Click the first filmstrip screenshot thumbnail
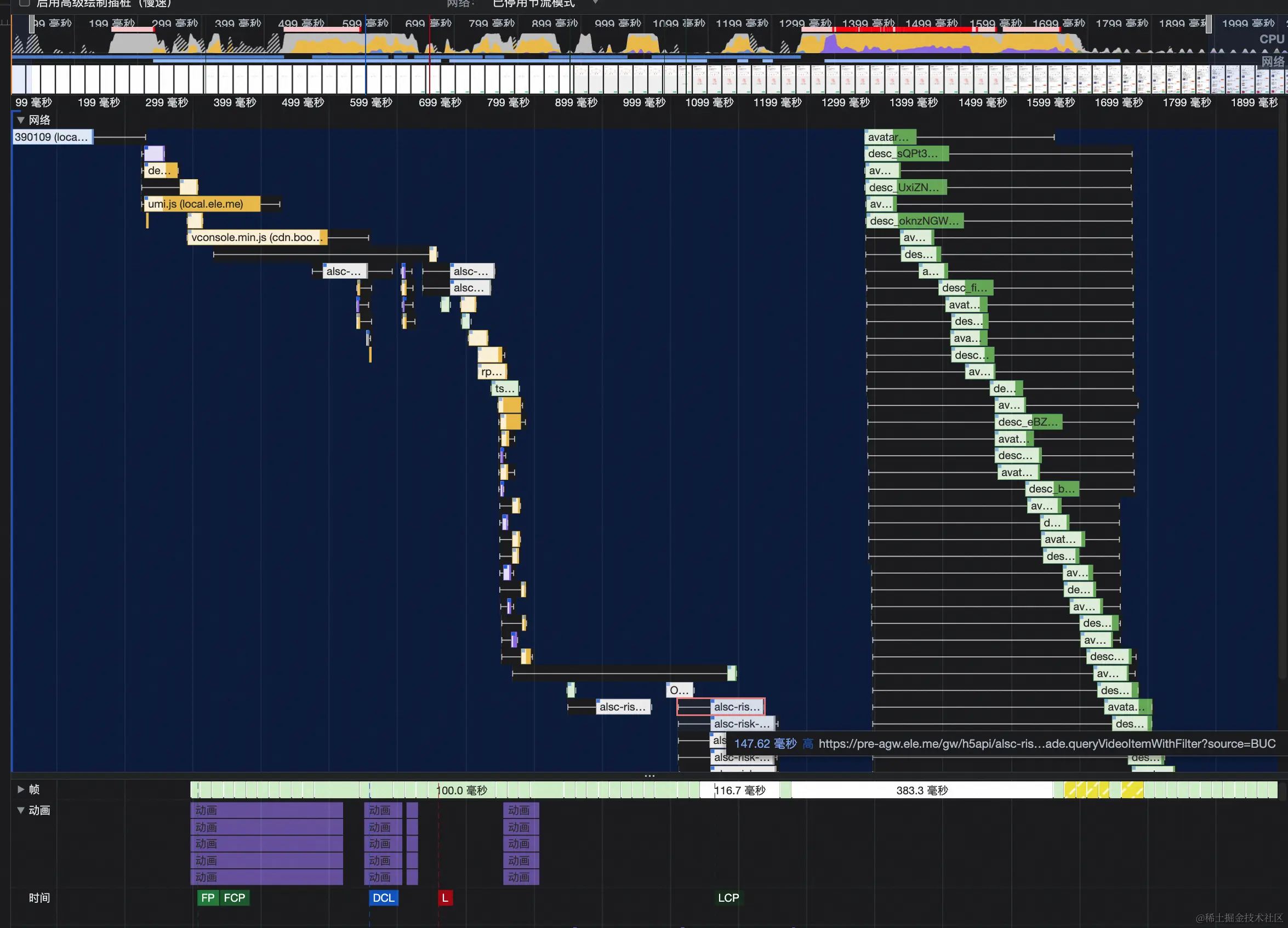The height and width of the screenshot is (928, 1288). coord(19,79)
